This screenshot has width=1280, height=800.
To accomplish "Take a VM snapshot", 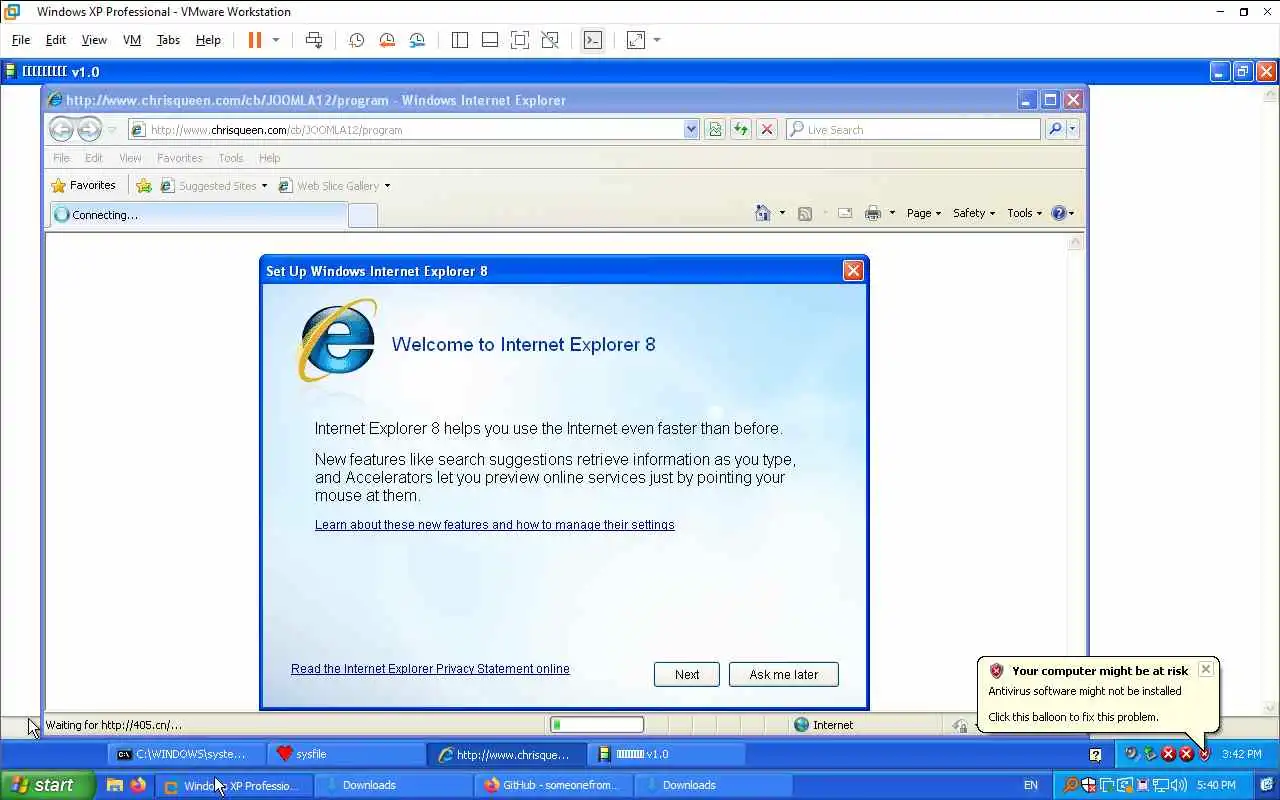I will click(356, 40).
